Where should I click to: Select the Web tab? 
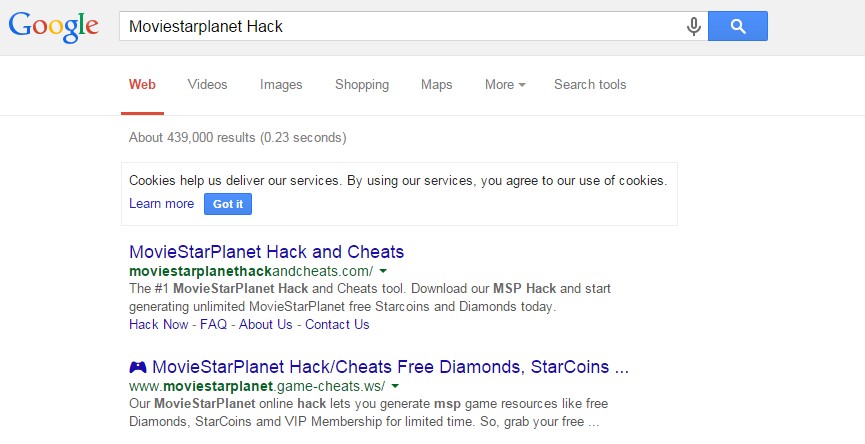pos(142,84)
